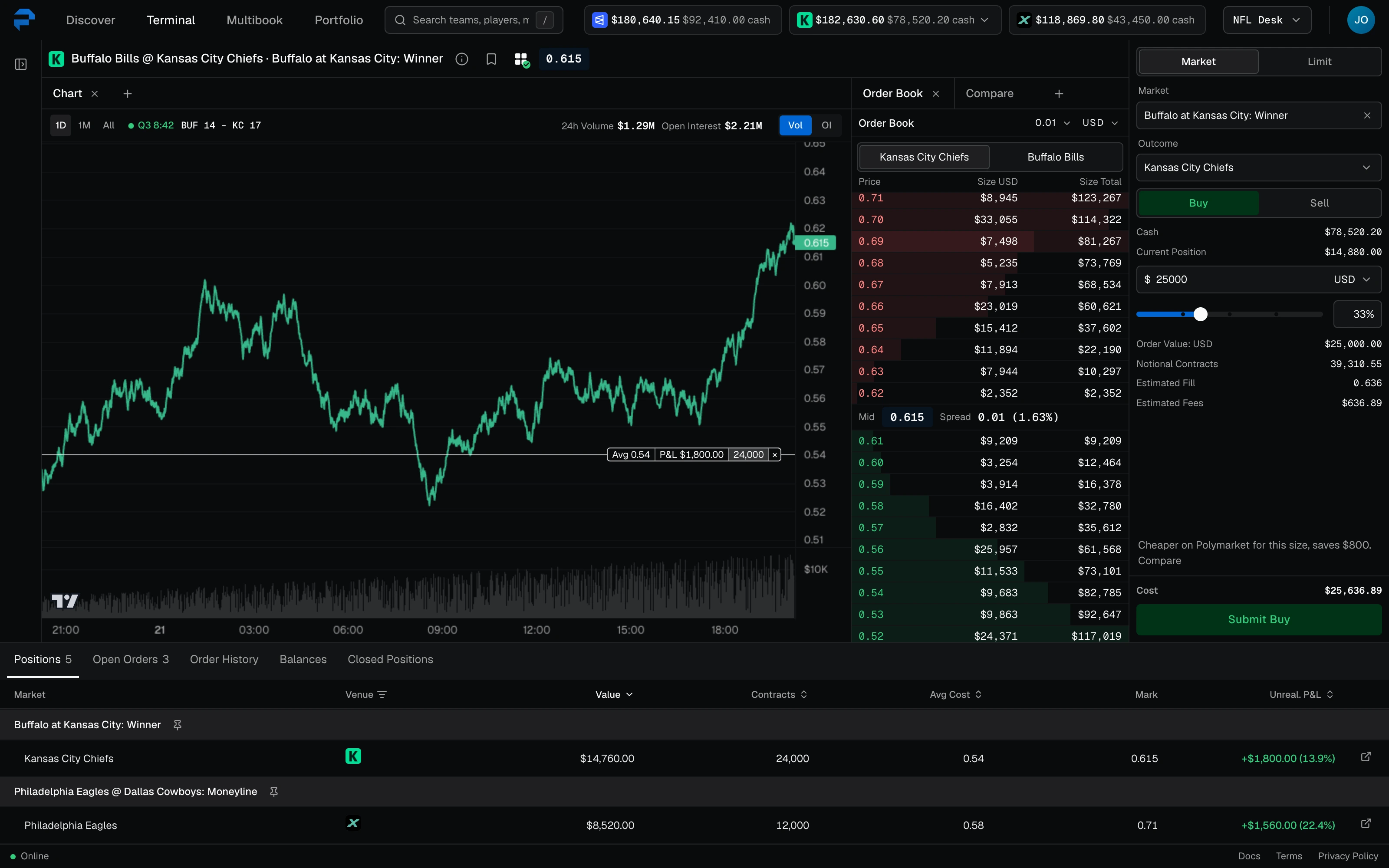Image resolution: width=1389 pixels, height=868 pixels.
Task: Add new panel tab next to Compare
Action: (x=1059, y=94)
